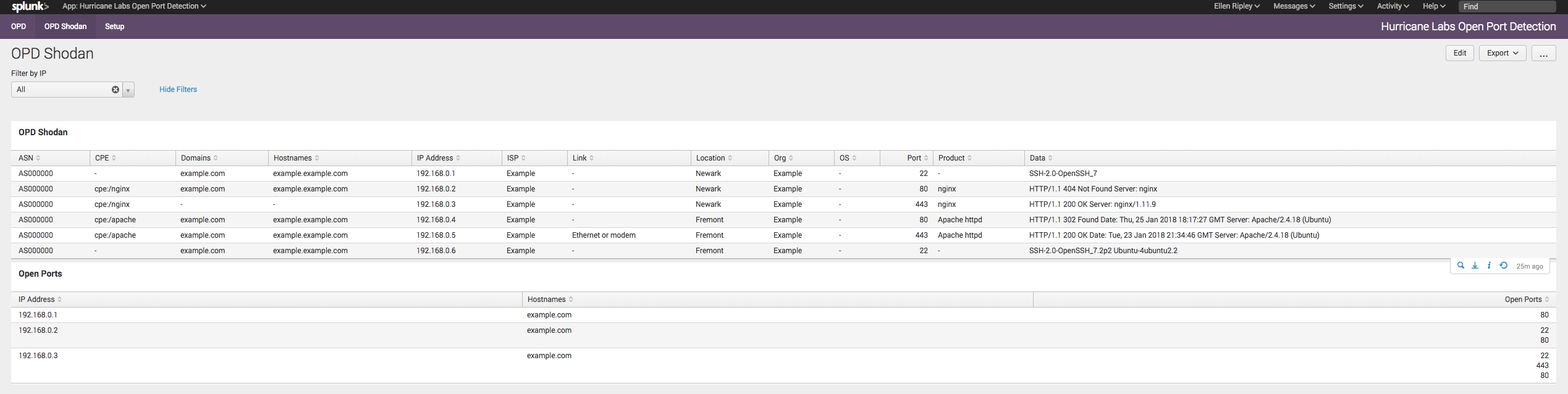The image size is (1568, 394).
Task: Switch to the OPD tab
Action: 19,27
